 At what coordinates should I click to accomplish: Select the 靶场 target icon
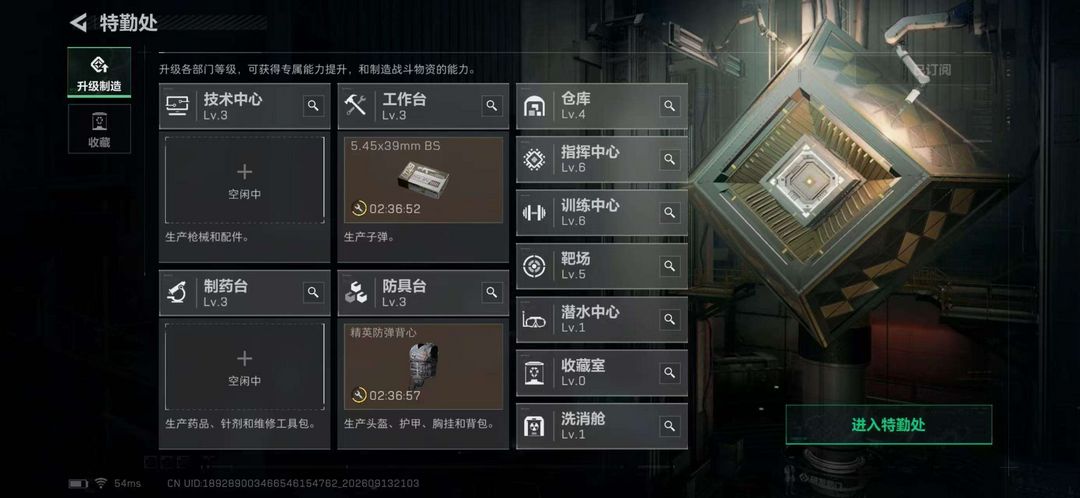(534, 266)
